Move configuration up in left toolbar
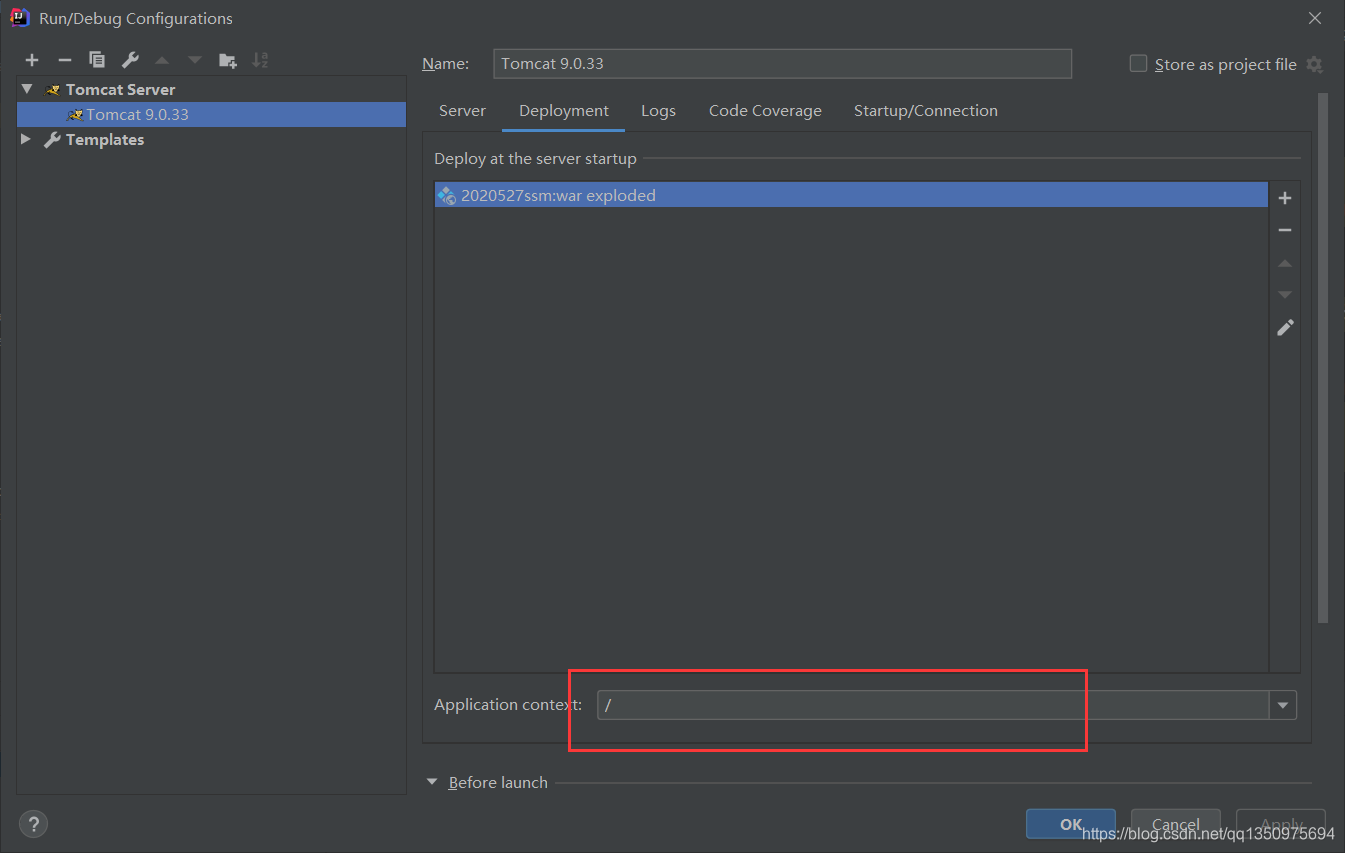This screenshot has width=1345, height=853. [162, 60]
